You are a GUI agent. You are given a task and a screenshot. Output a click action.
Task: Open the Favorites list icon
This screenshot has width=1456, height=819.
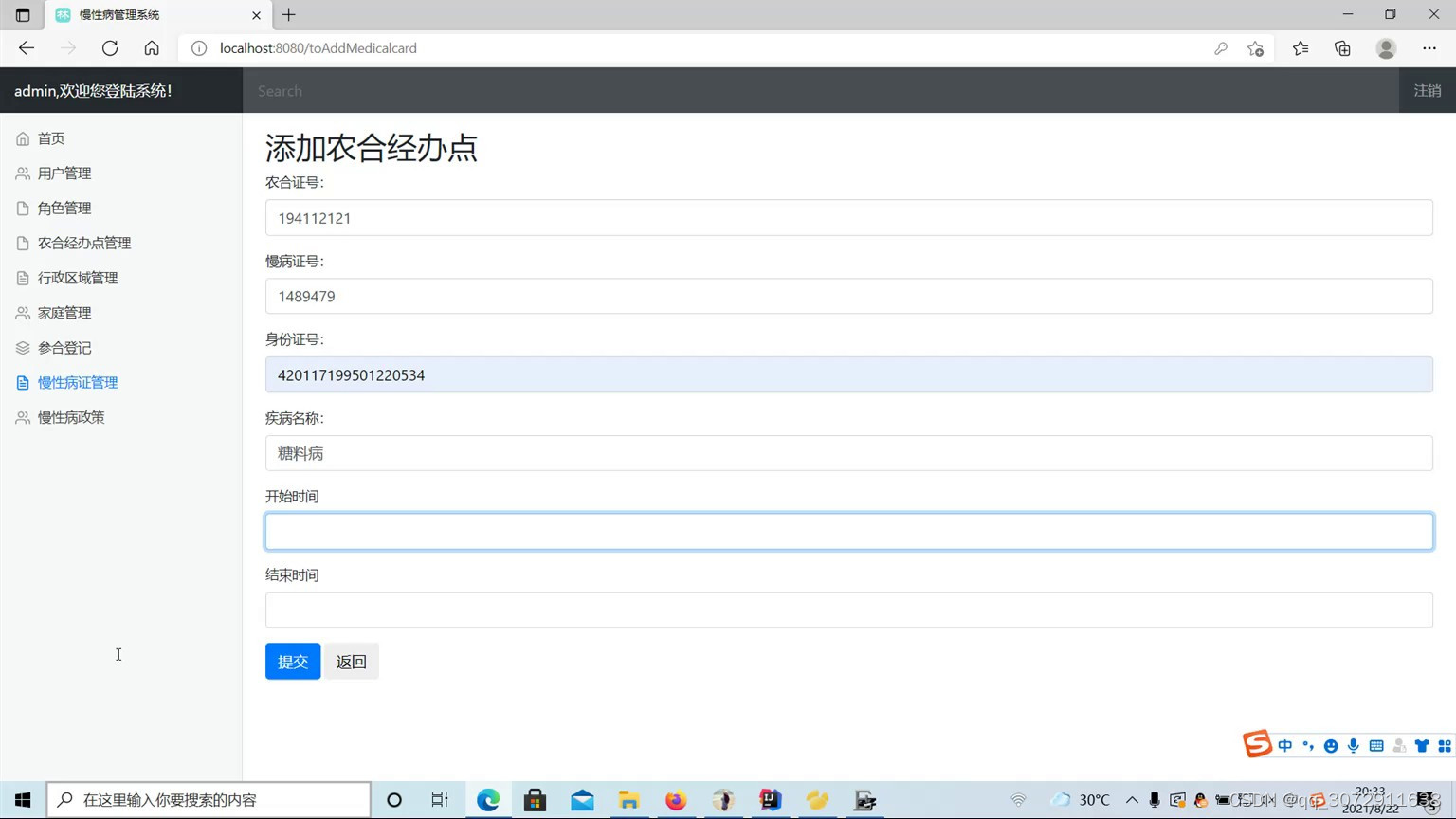point(1301,48)
